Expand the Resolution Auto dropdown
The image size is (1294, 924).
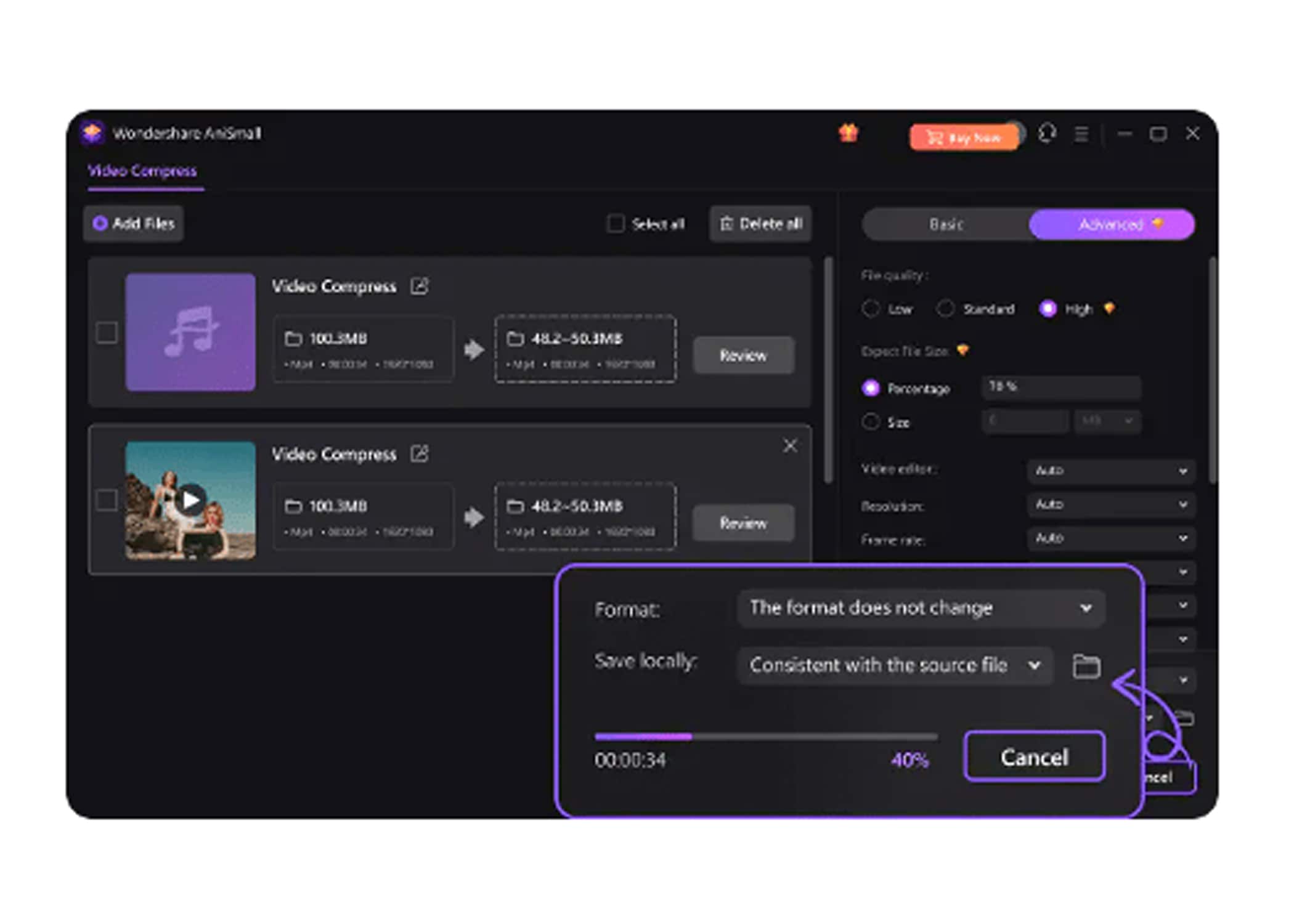[1110, 505]
